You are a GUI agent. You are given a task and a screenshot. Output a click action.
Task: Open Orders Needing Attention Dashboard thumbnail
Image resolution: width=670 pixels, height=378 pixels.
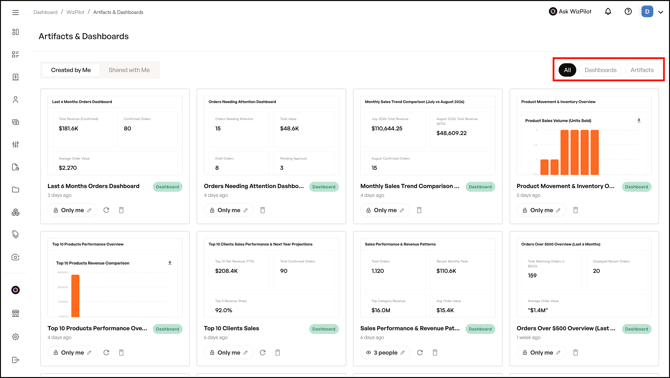(x=271, y=135)
